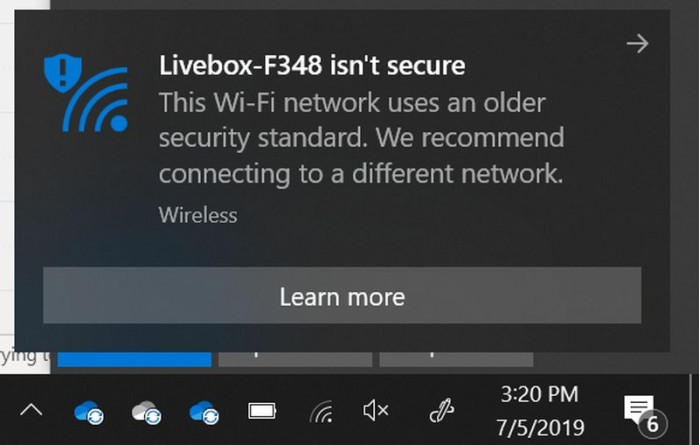Click the Wireless source label
Image resolution: width=700 pixels, height=445 pixels.
click(198, 214)
